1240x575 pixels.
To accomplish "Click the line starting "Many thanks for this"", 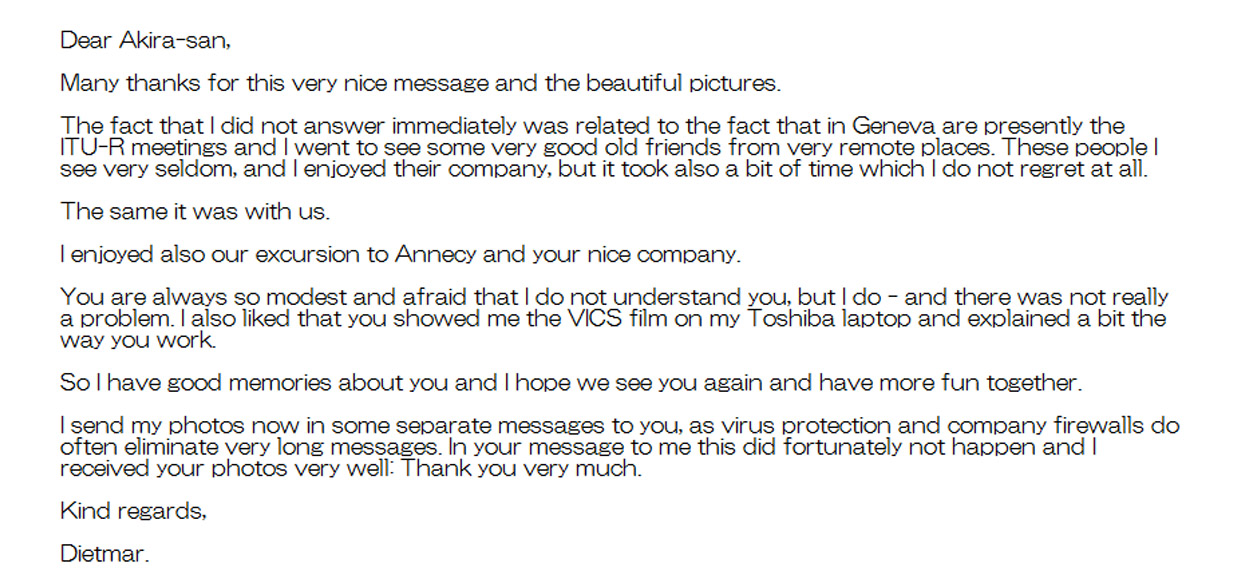I will click(419, 83).
